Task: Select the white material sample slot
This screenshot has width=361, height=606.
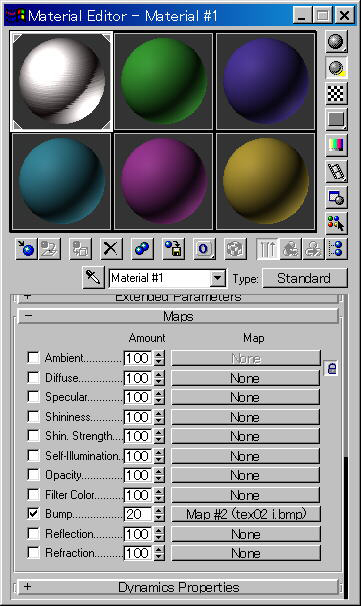Action: coord(61,81)
